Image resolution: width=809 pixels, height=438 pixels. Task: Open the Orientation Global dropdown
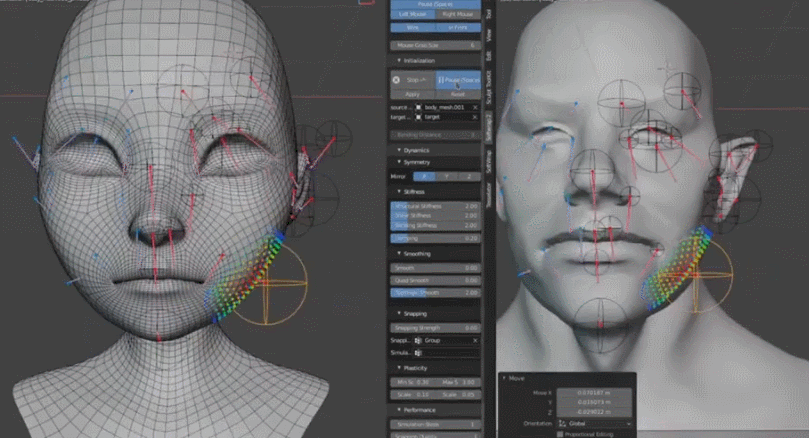pos(594,424)
